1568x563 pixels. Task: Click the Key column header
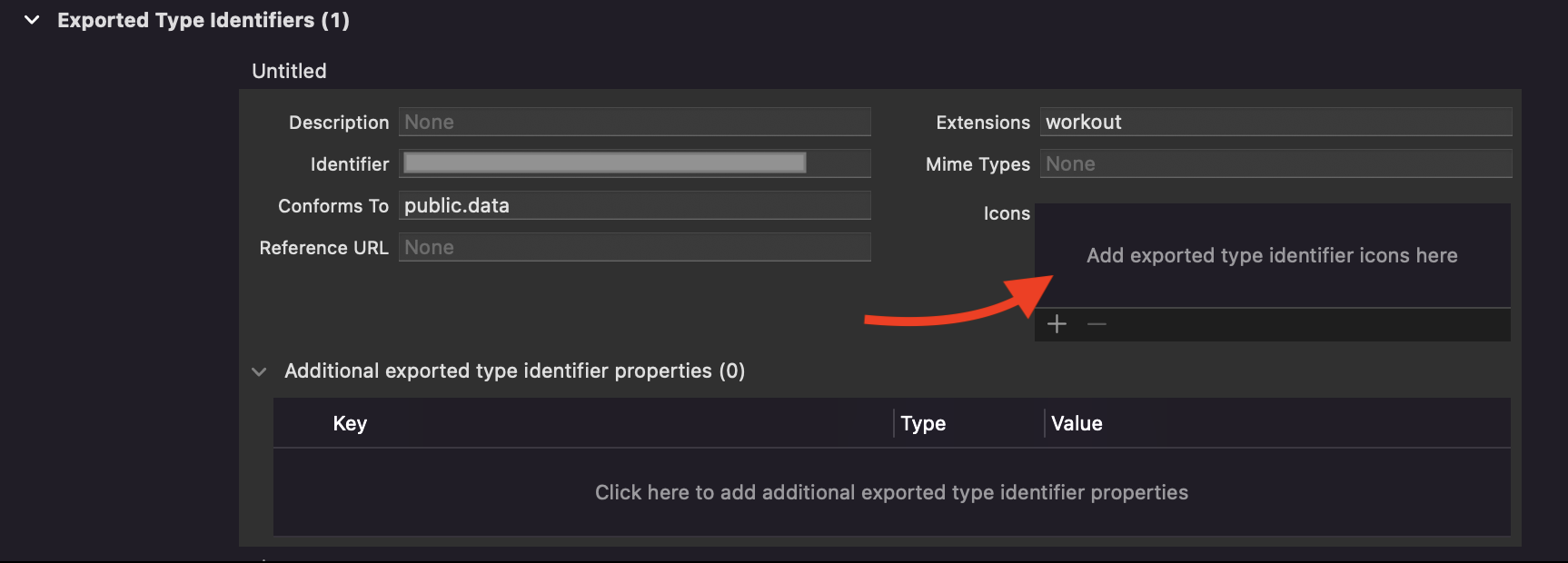click(x=350, y=423)
